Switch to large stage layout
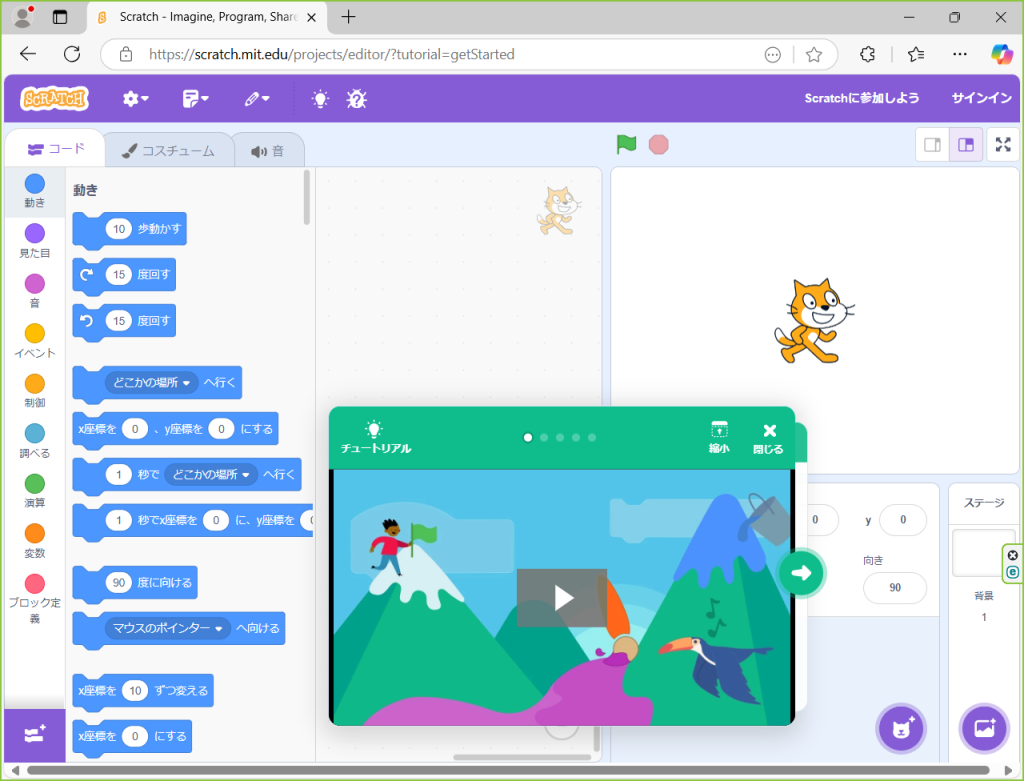 (x=966, y=144)
